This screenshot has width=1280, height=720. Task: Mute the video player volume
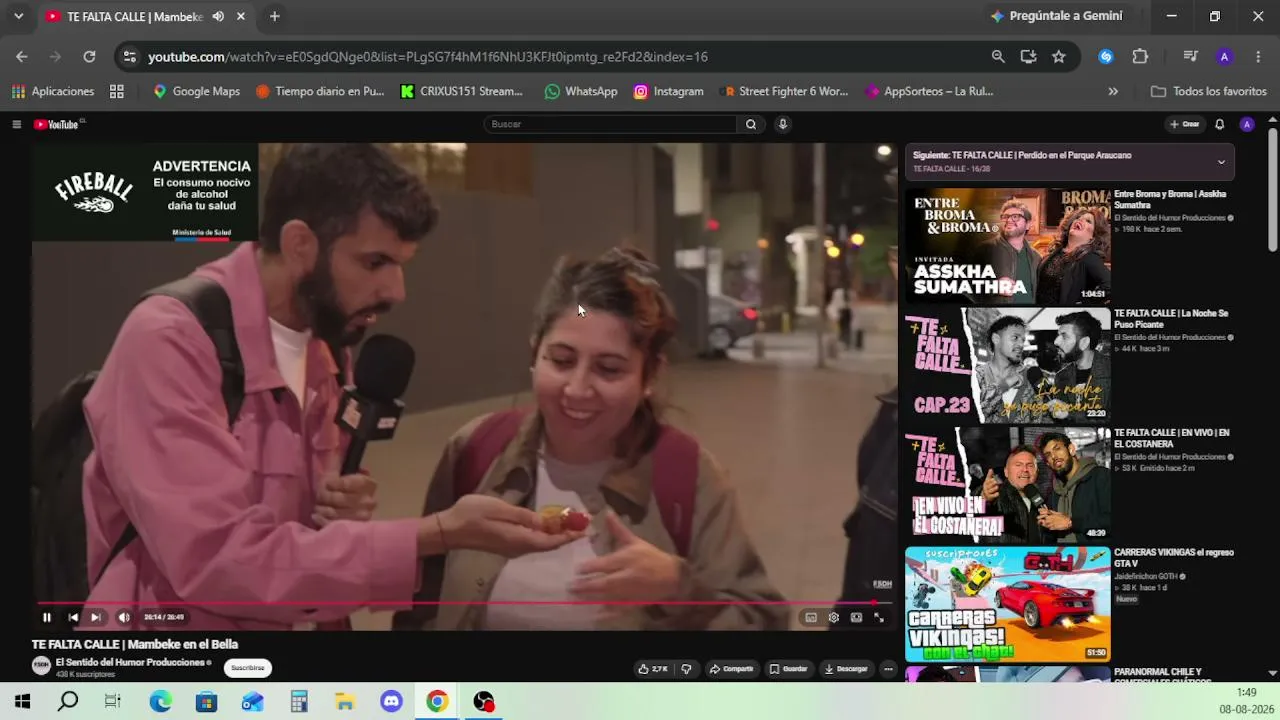pyautogui.click(x=124, y=617)
